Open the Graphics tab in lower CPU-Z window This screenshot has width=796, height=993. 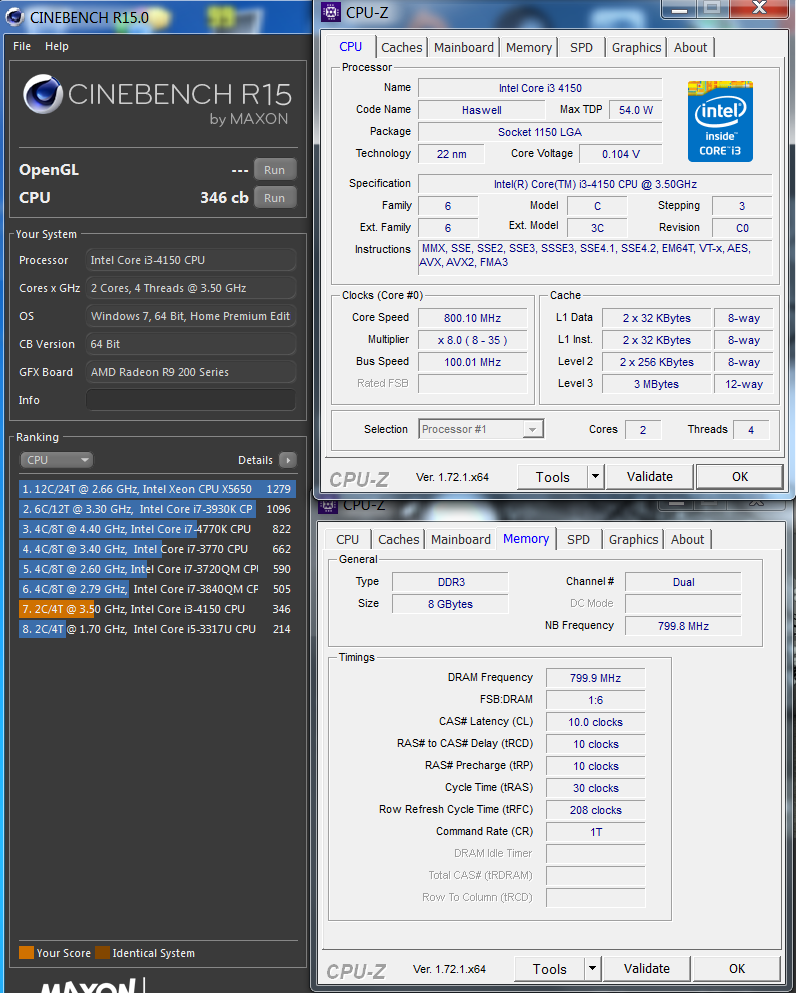pos(633,539)
